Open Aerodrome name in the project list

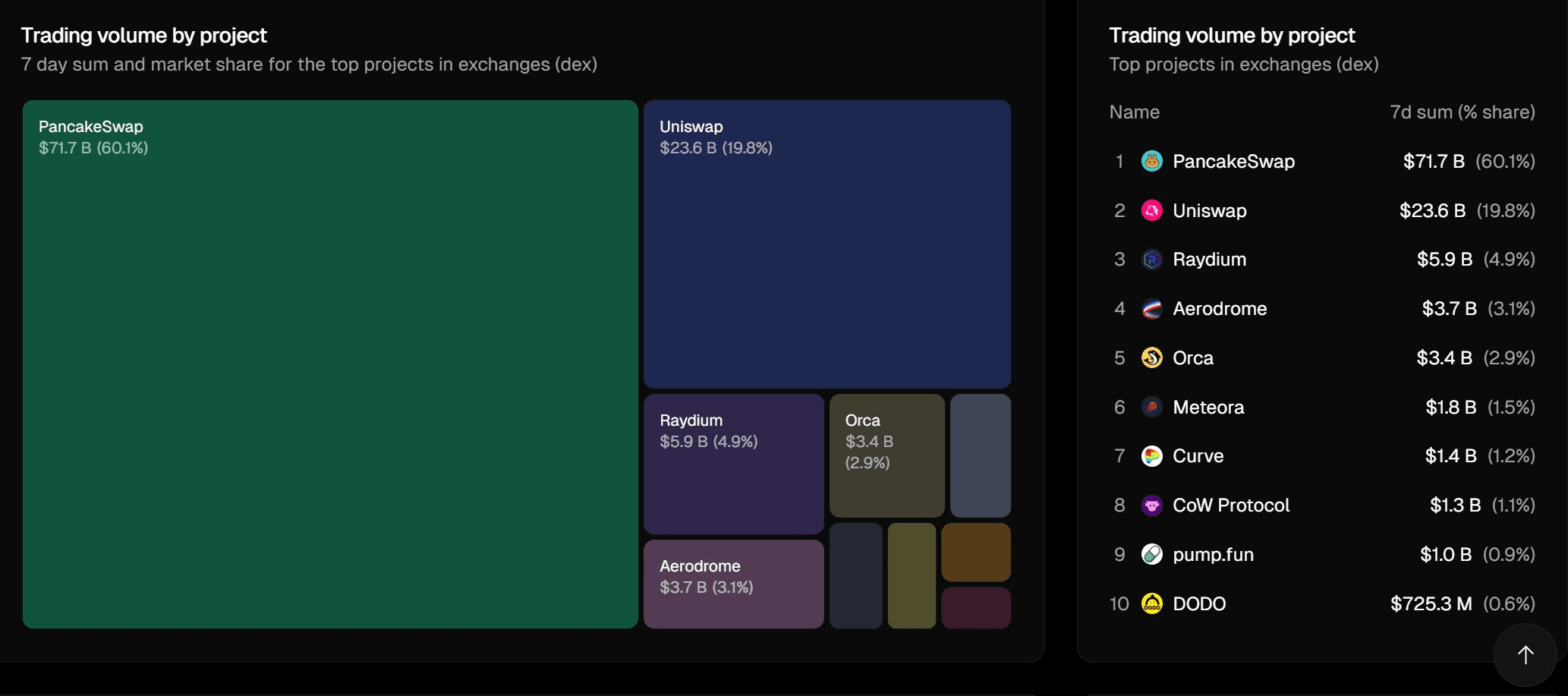(x=1220, y=309)
